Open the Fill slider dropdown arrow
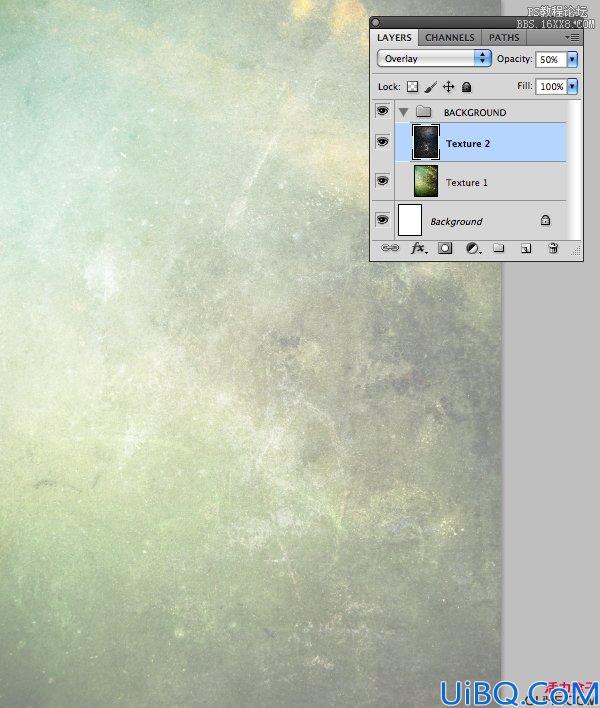 [572, 86]
